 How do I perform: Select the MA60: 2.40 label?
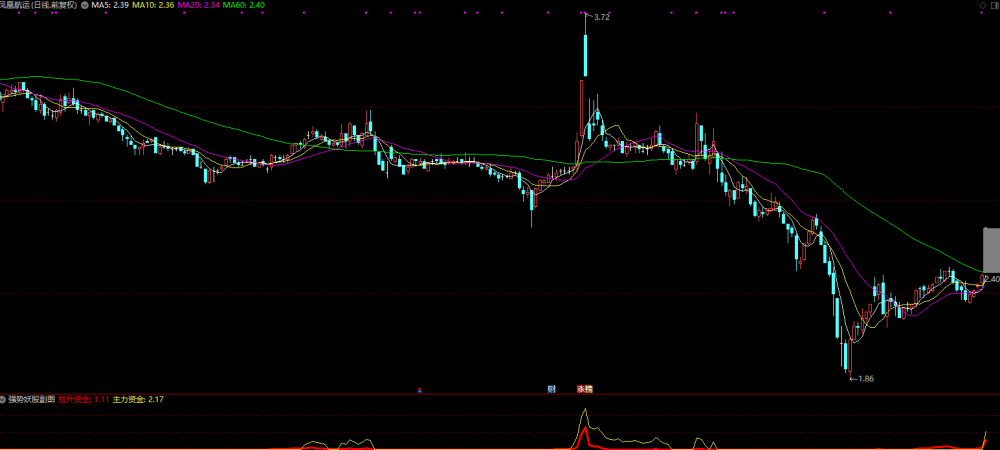[244, 5]
